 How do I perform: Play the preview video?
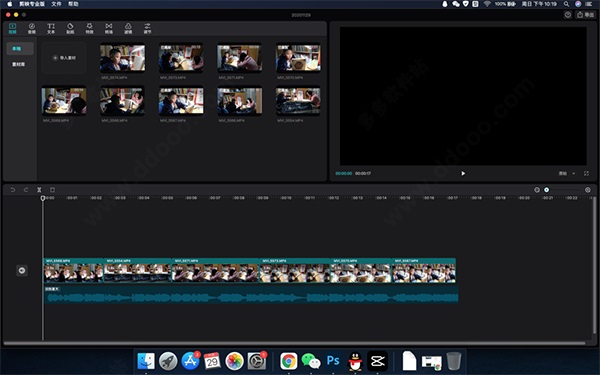463,173
